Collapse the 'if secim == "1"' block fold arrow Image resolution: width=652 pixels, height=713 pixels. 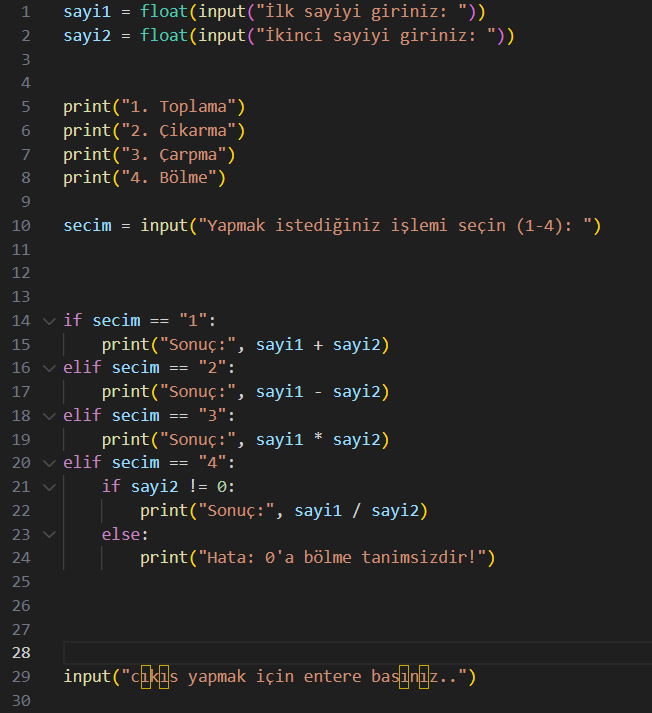click(49, 321)
